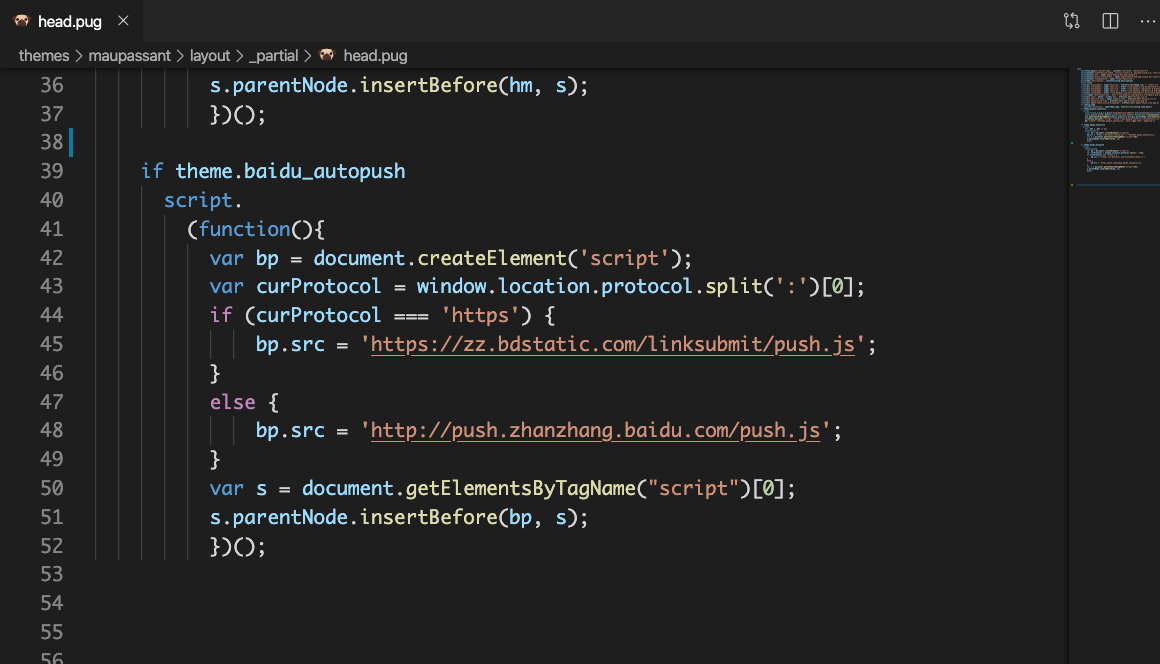Image resolution: width=1160 pixels, height=664 pixels.
Task: Split the editor to the right
Action: coord(1110,21)
